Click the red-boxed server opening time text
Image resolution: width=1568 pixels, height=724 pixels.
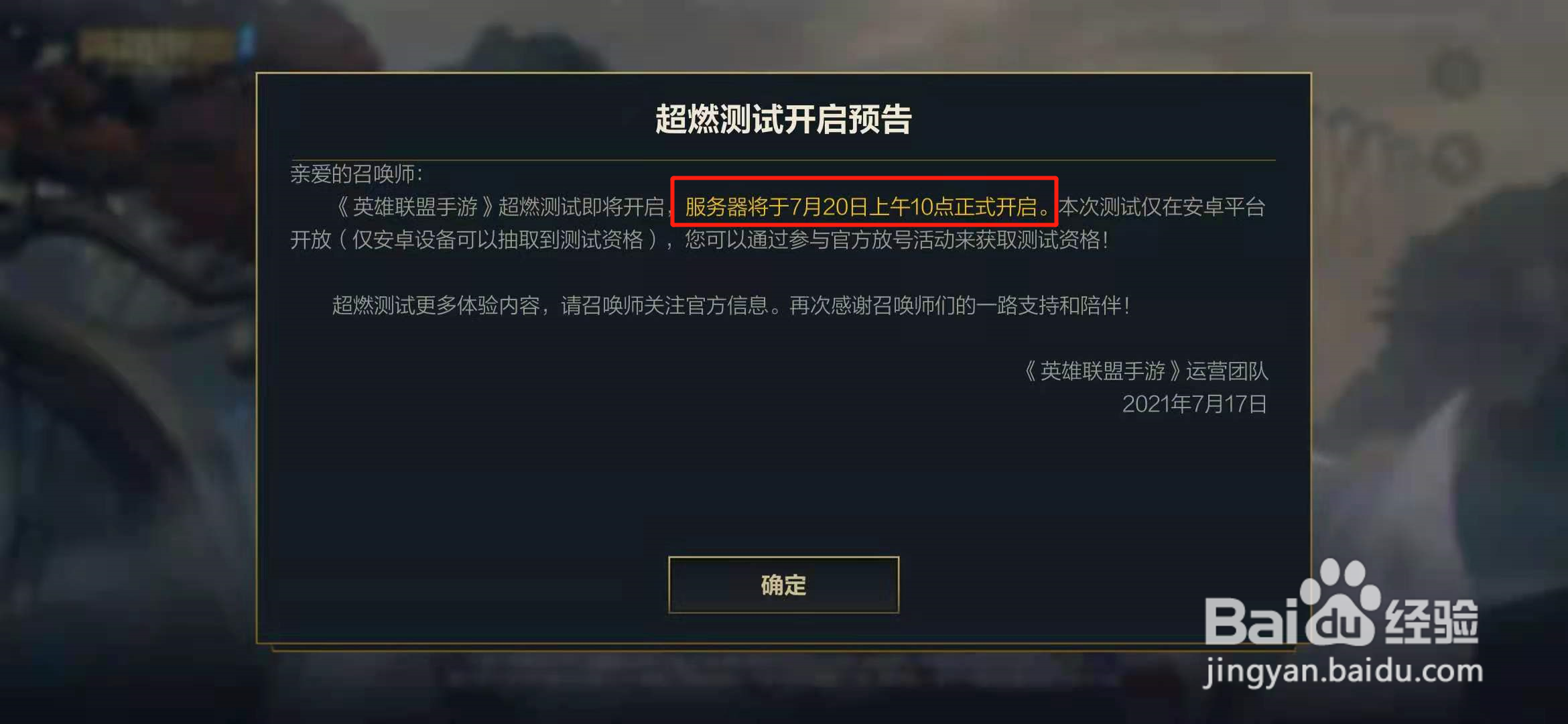pyautogui.click(x=864, y=206)
